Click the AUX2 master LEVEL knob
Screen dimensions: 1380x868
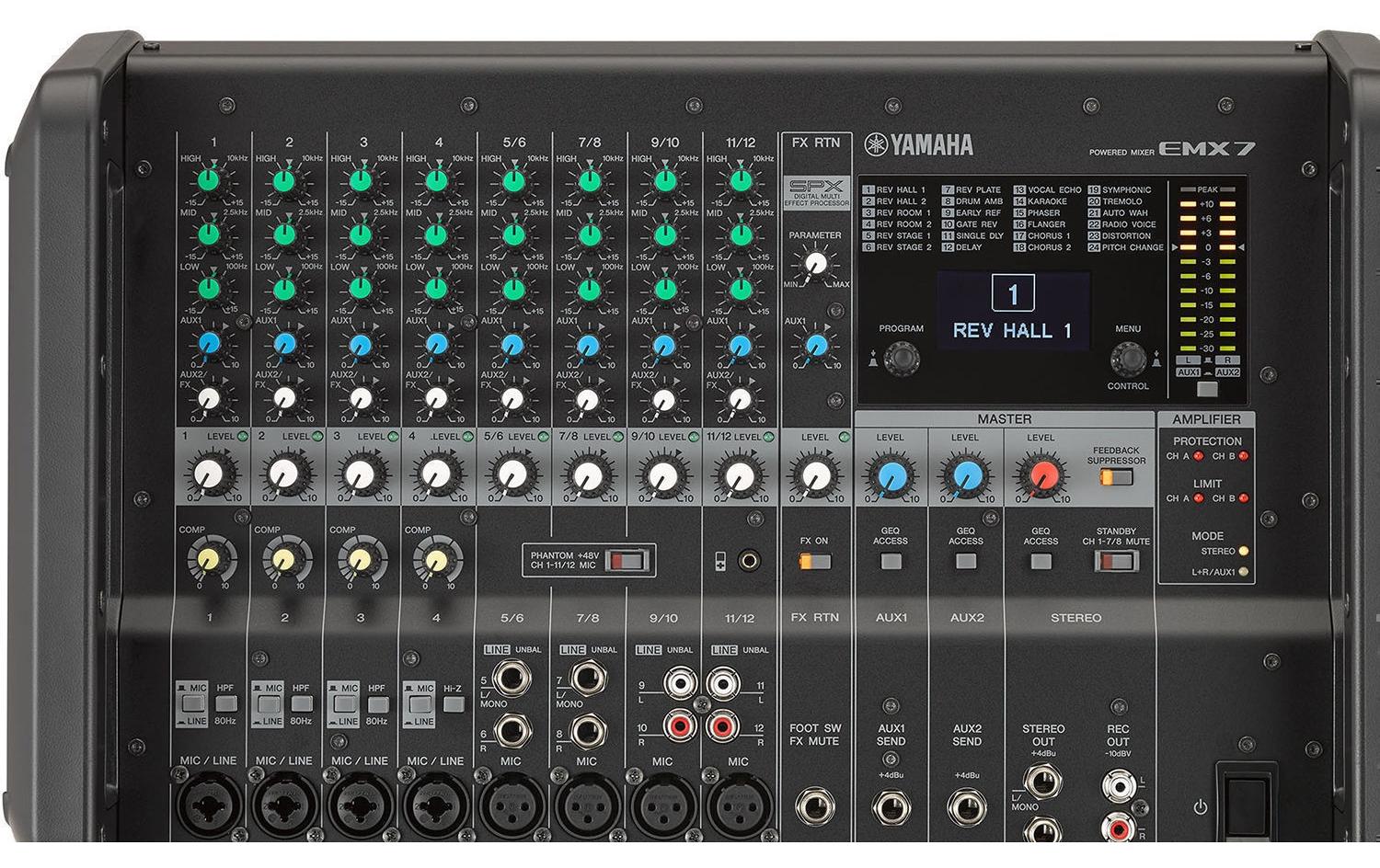pos(966,475)
